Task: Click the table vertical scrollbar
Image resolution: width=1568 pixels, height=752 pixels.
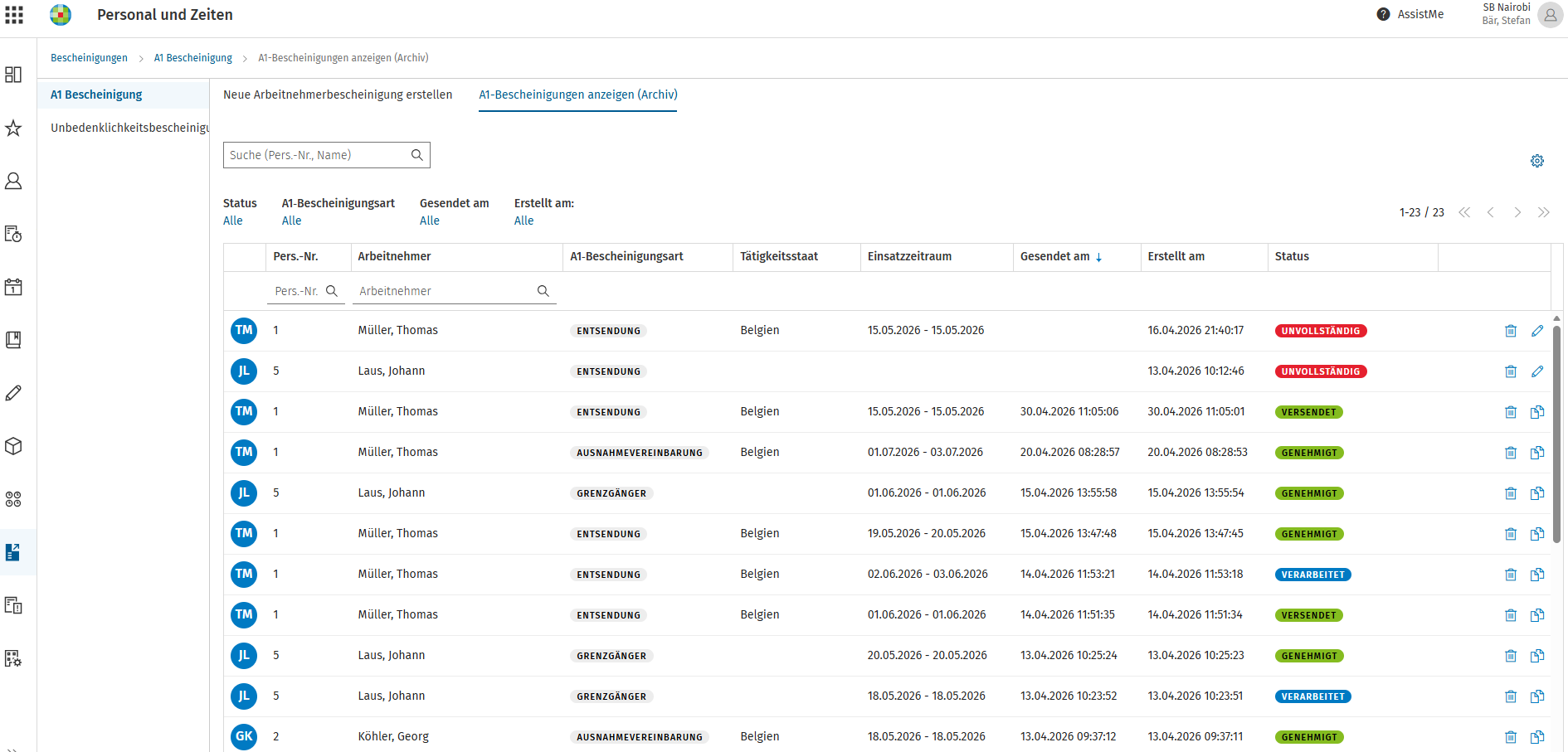Action: click(x=1556, y=434)
